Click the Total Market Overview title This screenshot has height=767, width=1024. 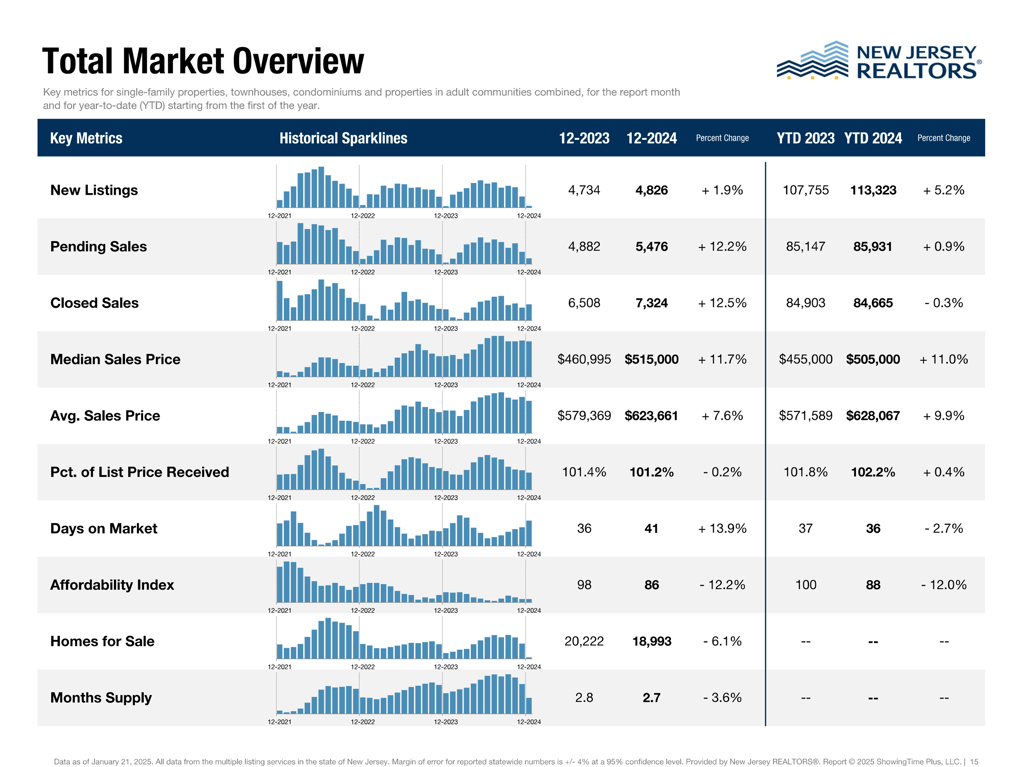pyautogui.click(x=203, y=61)
